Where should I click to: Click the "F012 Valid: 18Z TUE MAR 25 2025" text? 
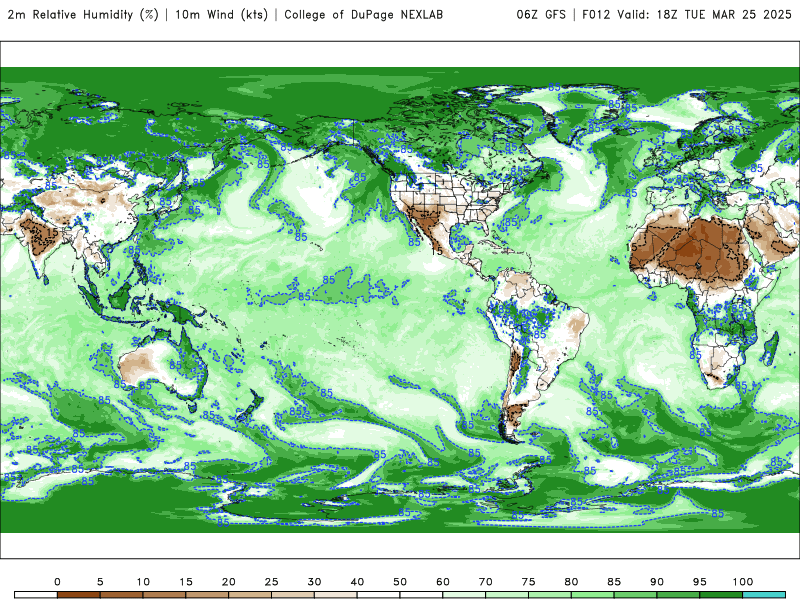tap(687, 15)
